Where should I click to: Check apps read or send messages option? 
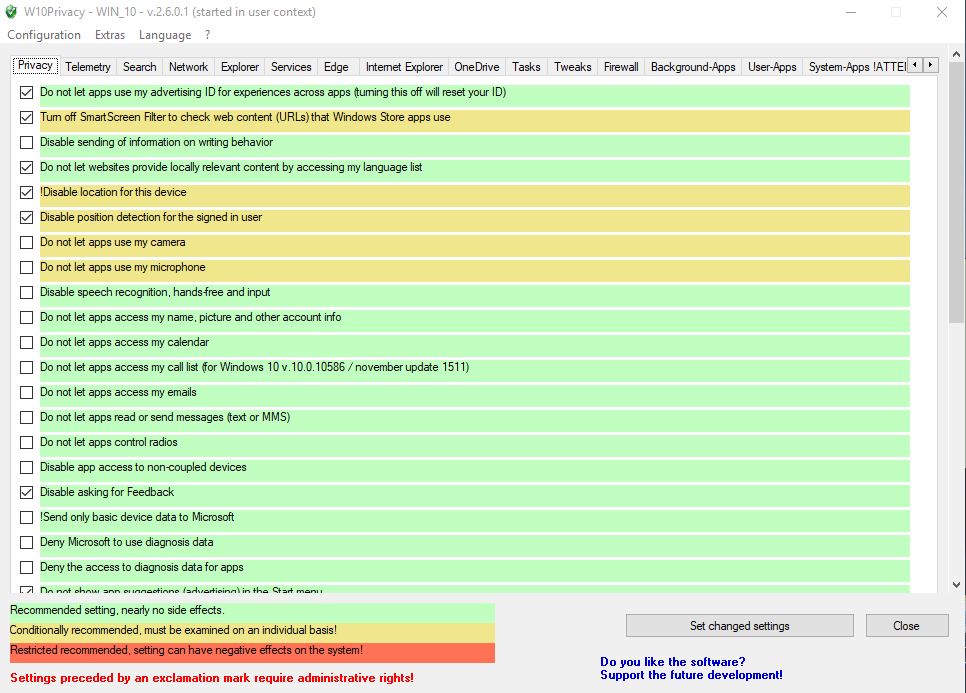click(26, 418)
